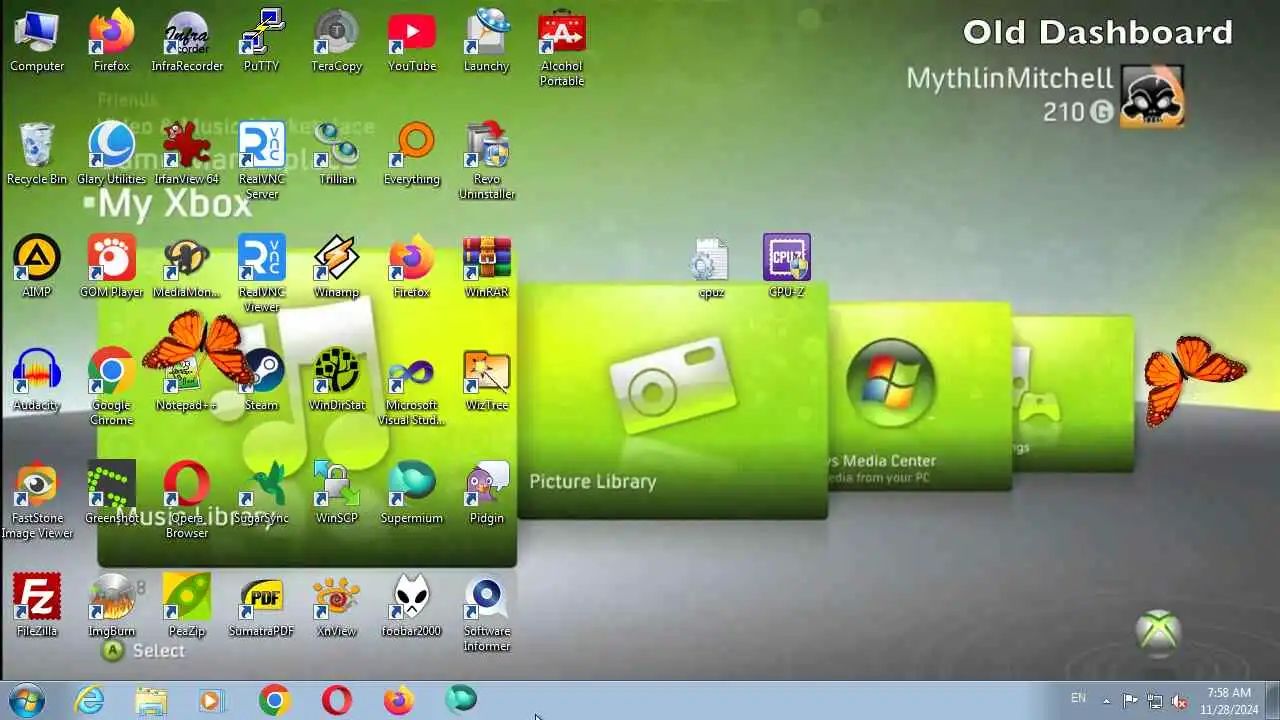1280x720 pixels.
Task: Open Chrome from the taskbar
Action: click(274, 700)
